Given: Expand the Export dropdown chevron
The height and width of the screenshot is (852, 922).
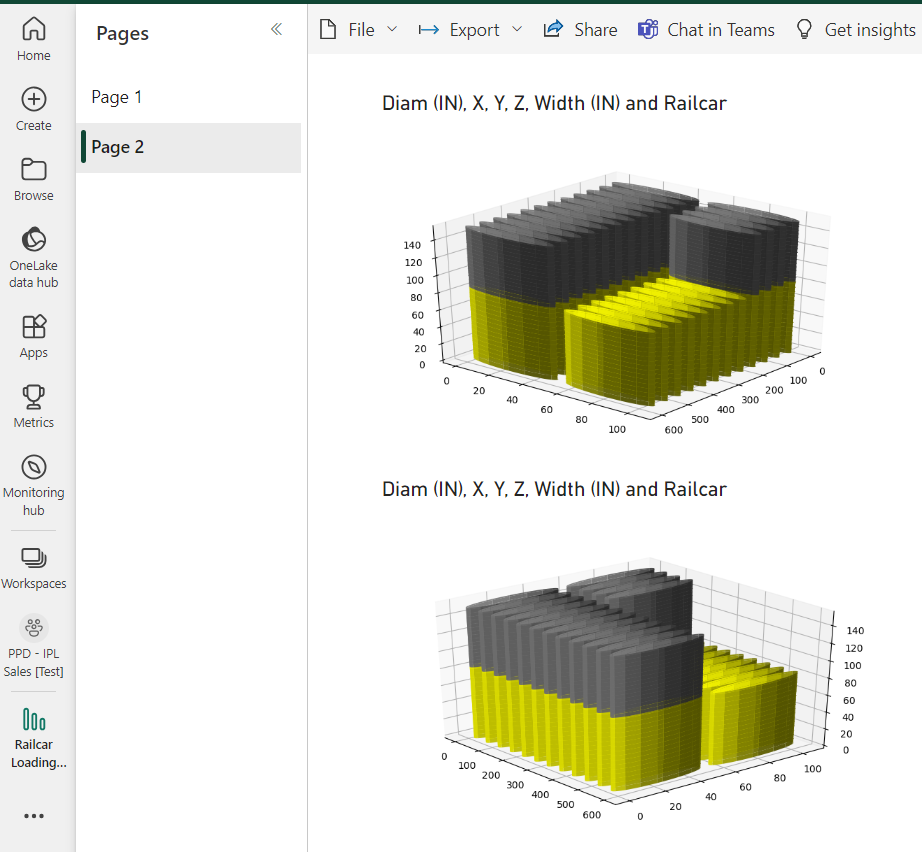Looking at the screenshot, I should tap(517, 29).
